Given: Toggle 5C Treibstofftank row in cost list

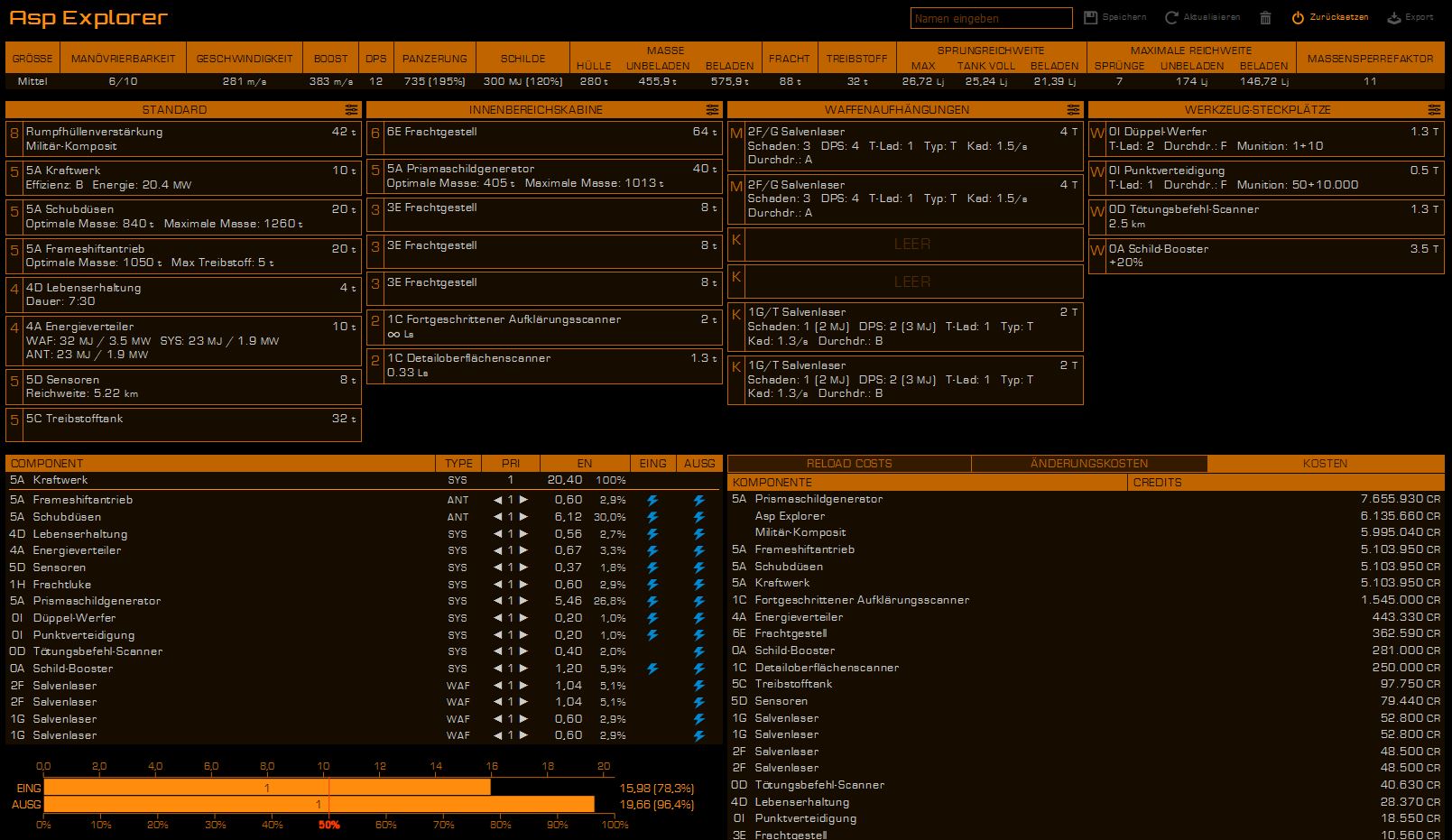Looking at the screenshot, I should (x=1086, y=684).
